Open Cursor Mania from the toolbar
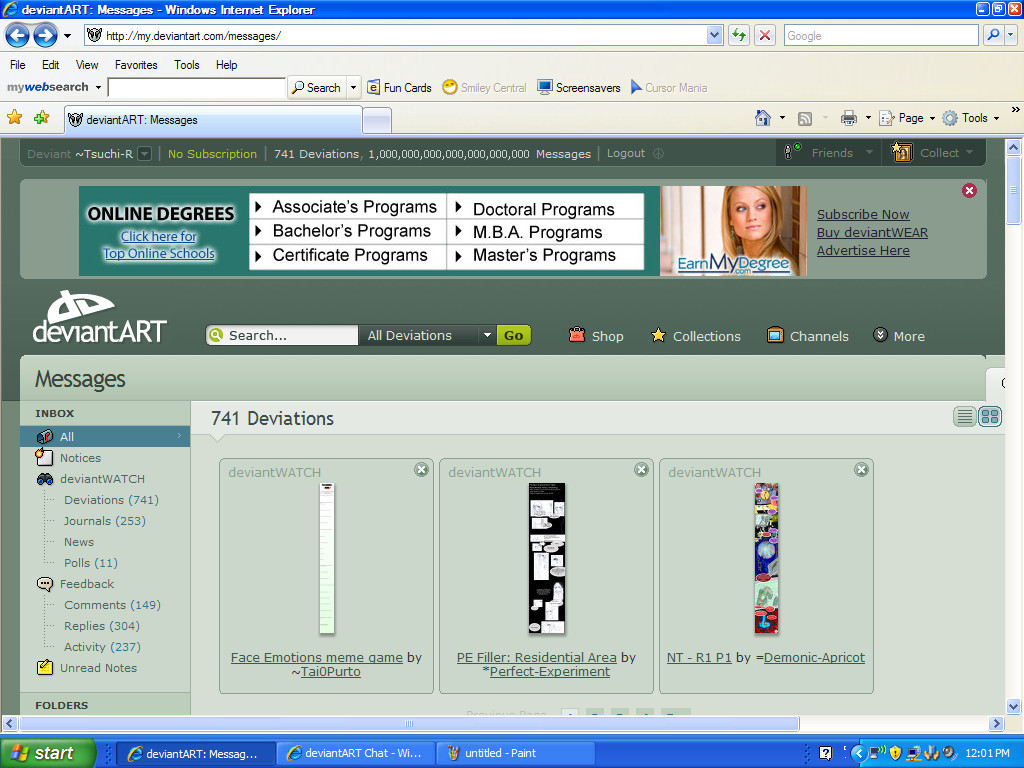 pos(669,87)
